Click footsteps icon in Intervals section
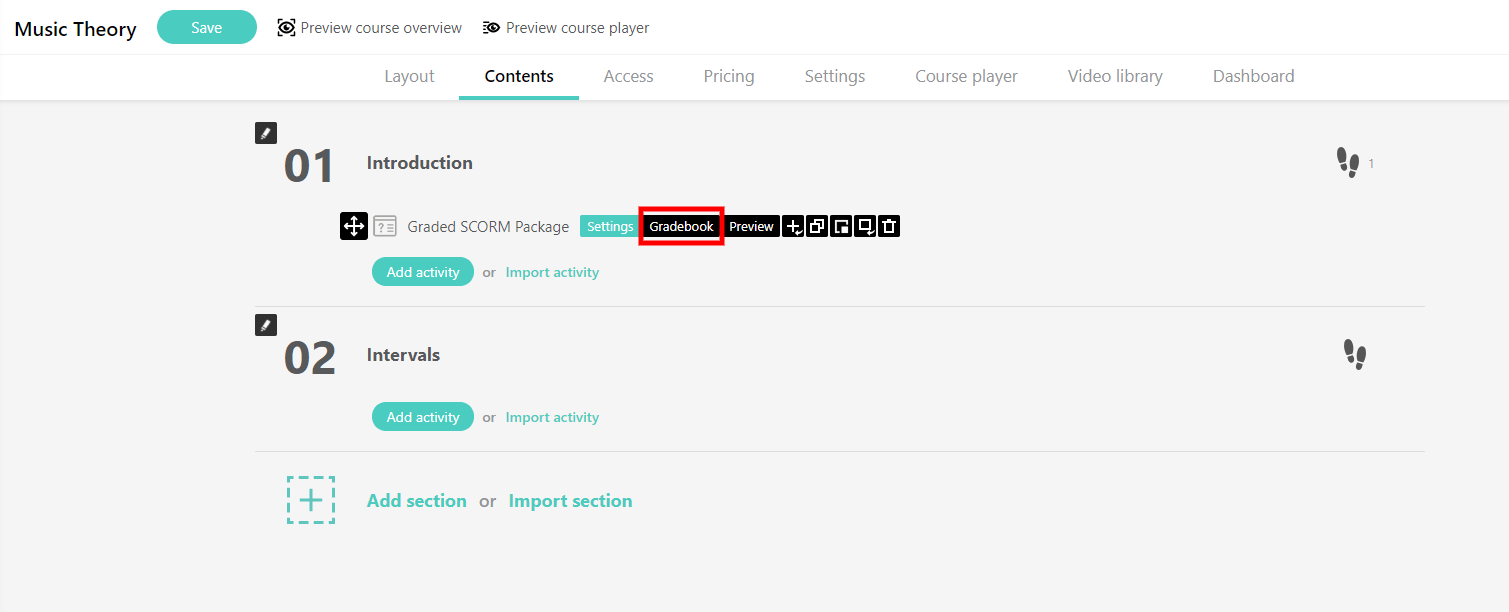Image resolution: width=1509 pixels, height=612 pixels. click(x=1355, y=354)
